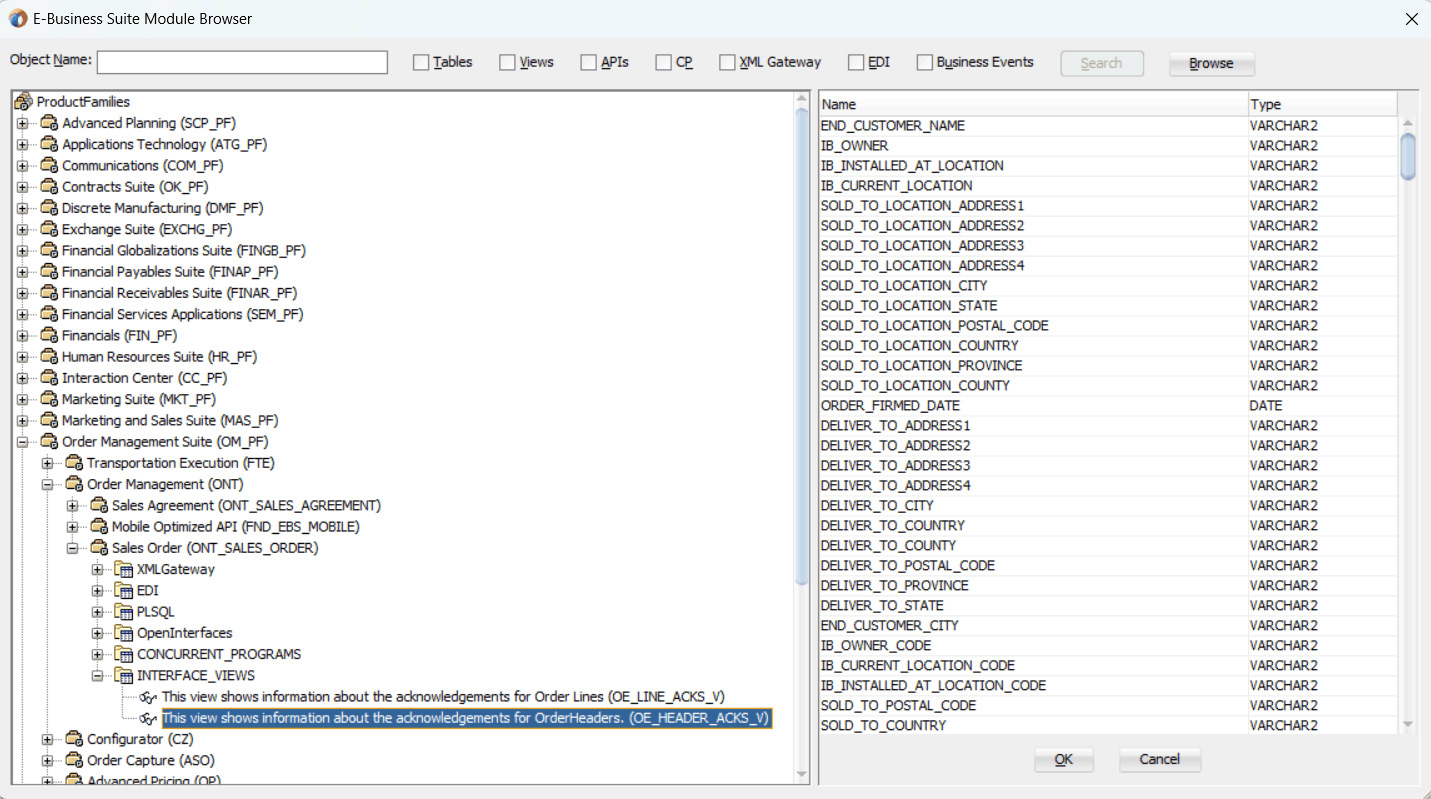Select Marketing and Sales Suite (MAS_PF) item
Viewport: 1431px width, 799px height.
coord(170,421)
